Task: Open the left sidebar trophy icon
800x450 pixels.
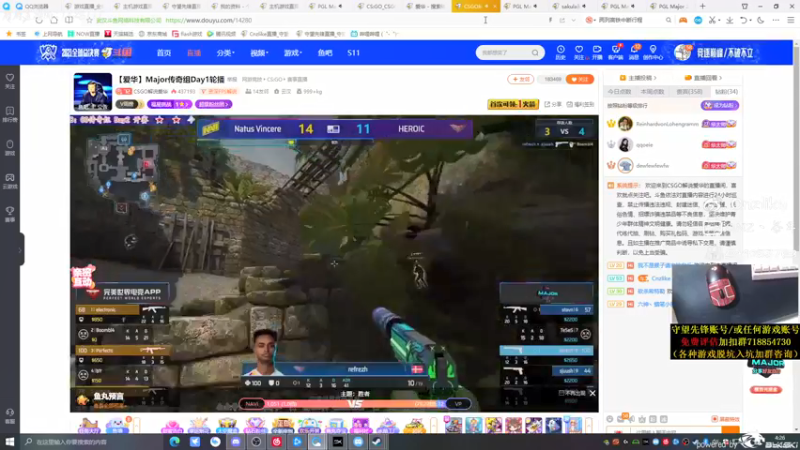Action: tap(10, 214)
